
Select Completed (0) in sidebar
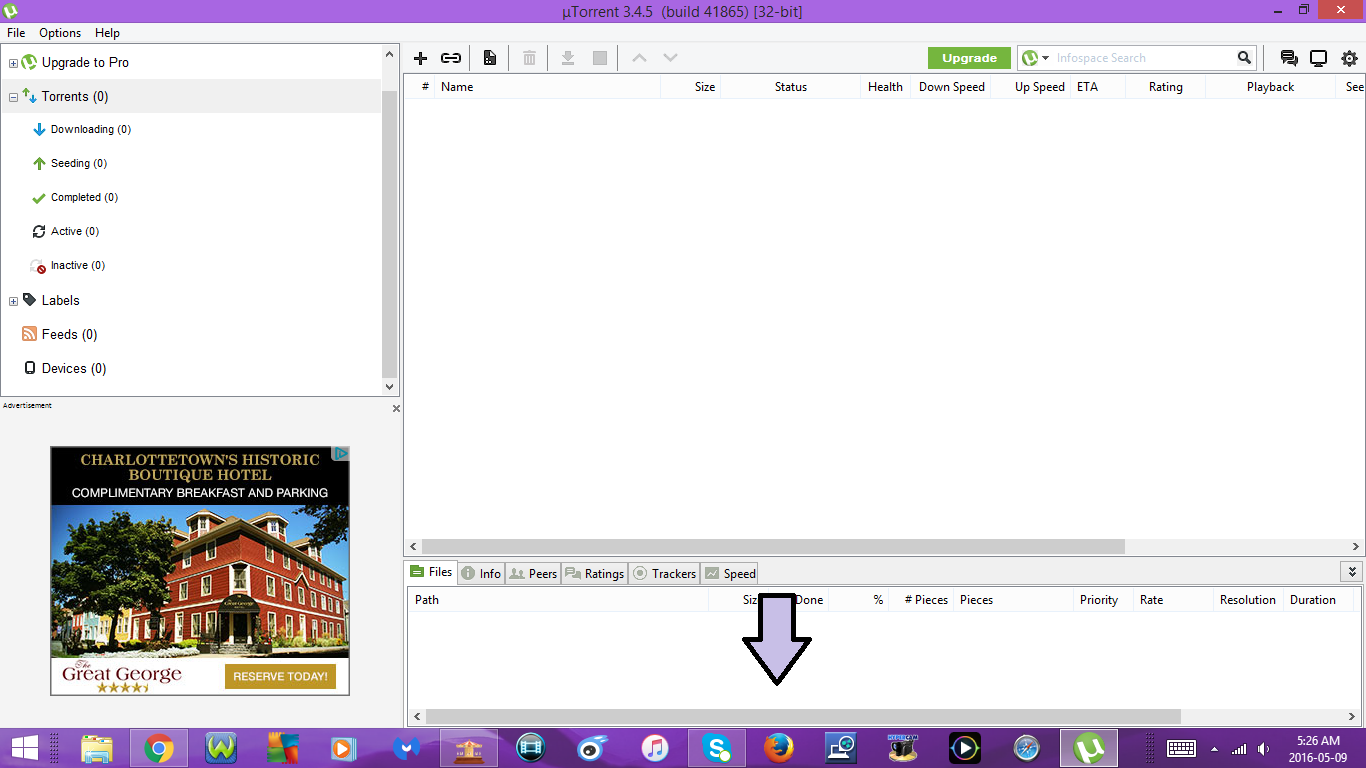pyautogui.click(x=84, y=198)
